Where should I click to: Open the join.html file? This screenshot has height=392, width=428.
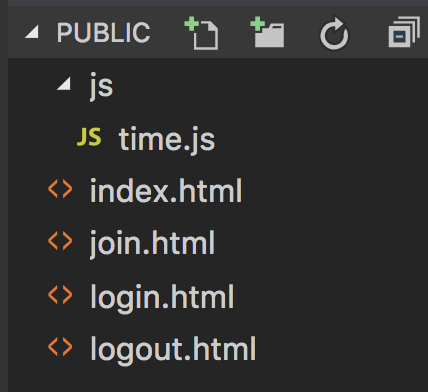pyautogui.click(x=152, y=243)
